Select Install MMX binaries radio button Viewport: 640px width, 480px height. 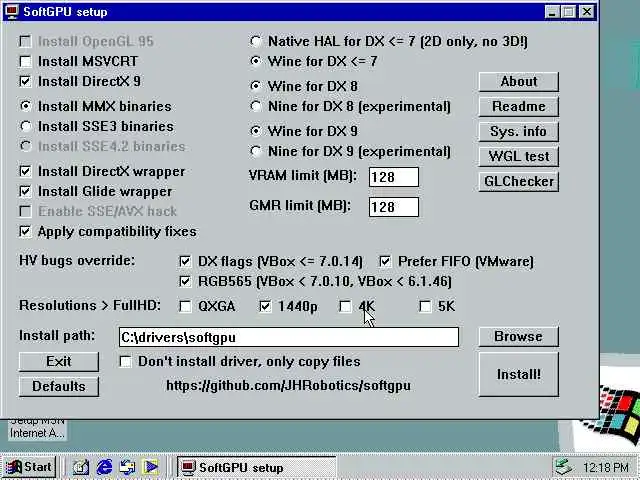[x=26, y=106]
